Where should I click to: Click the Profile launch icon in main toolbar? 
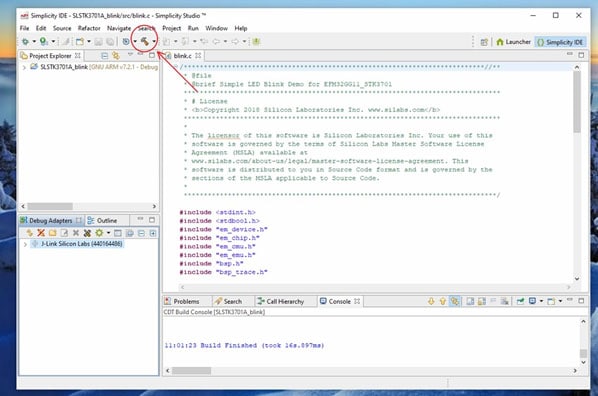(x=44, y=41)
